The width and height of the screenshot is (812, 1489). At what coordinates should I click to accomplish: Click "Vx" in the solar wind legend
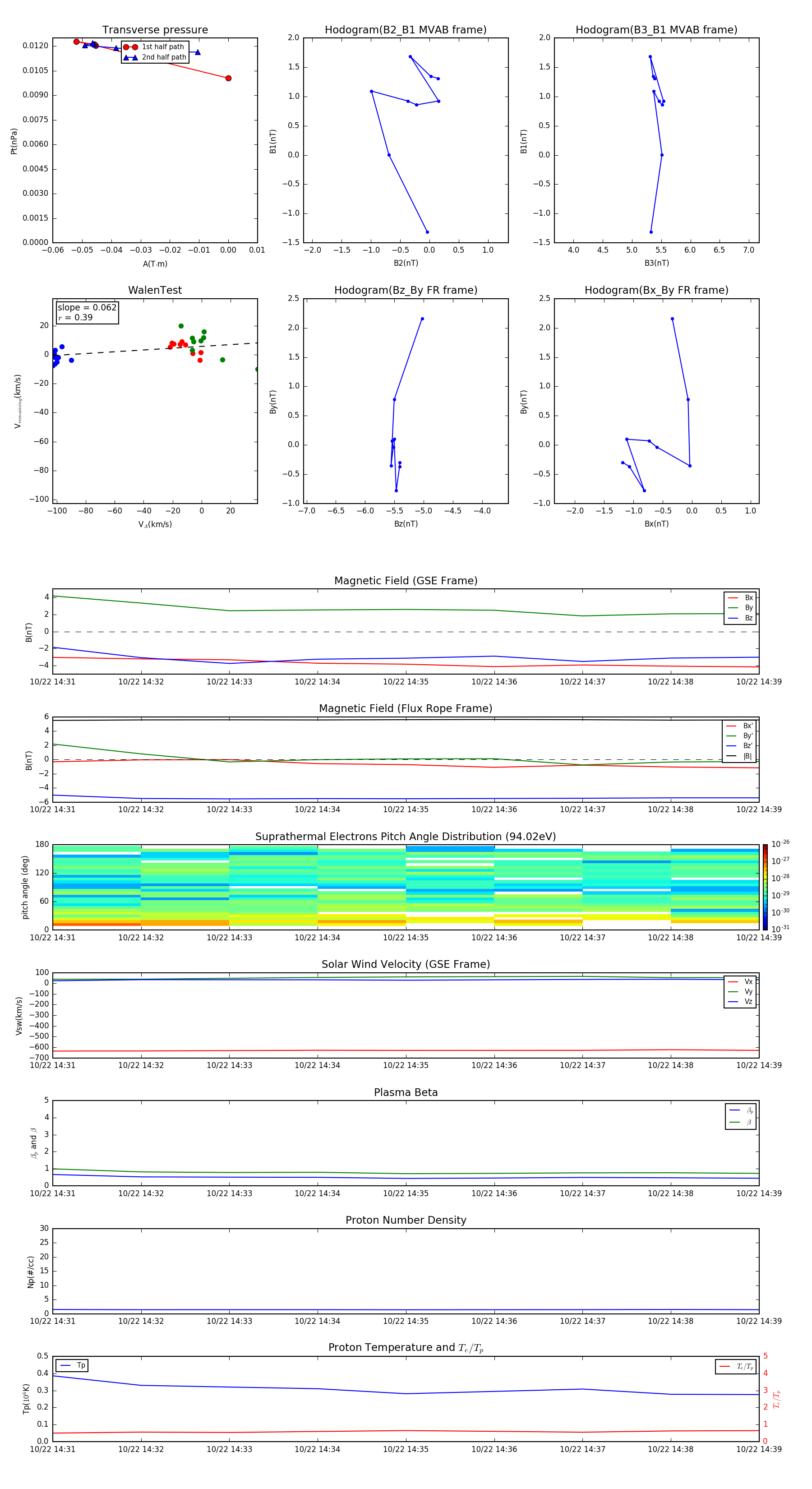coord(748,981)
